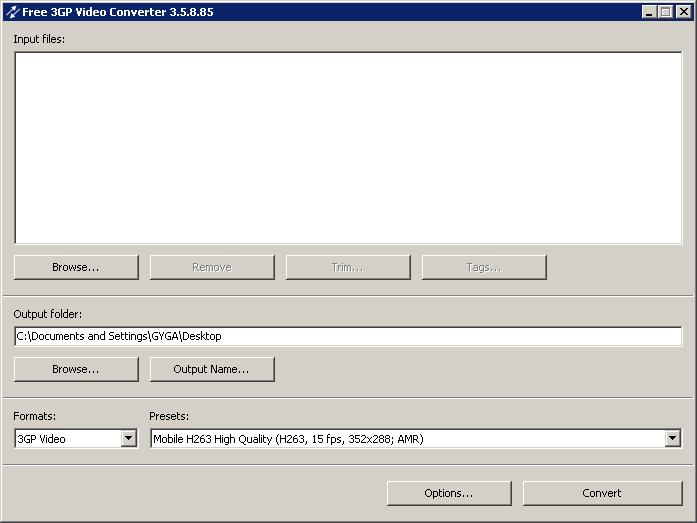Open the Tags editor button
697x523 pixels.
(x=484, y=267)
